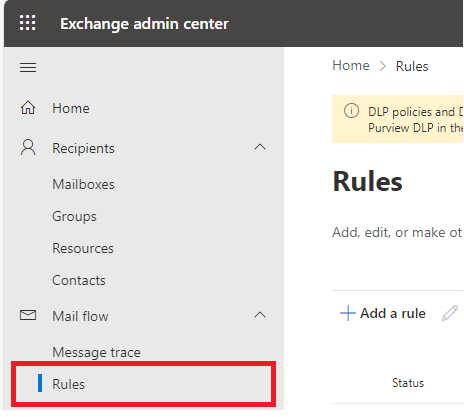464x417 pixels.
Task: Open Message trace under Mail flow
Action: (x=96, y=352)
